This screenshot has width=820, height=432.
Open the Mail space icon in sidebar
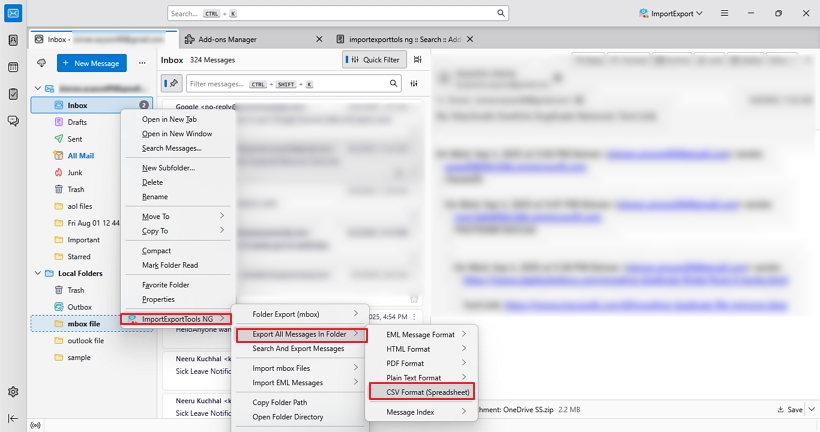pos(13,13)
